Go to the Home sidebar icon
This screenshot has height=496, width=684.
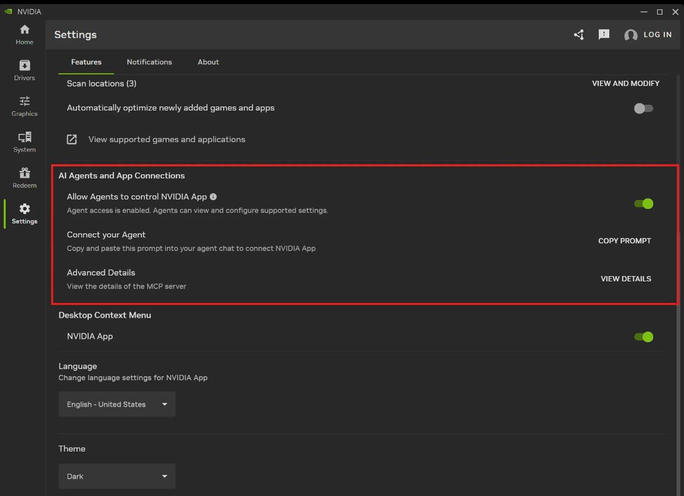click(x=24, y=34)
